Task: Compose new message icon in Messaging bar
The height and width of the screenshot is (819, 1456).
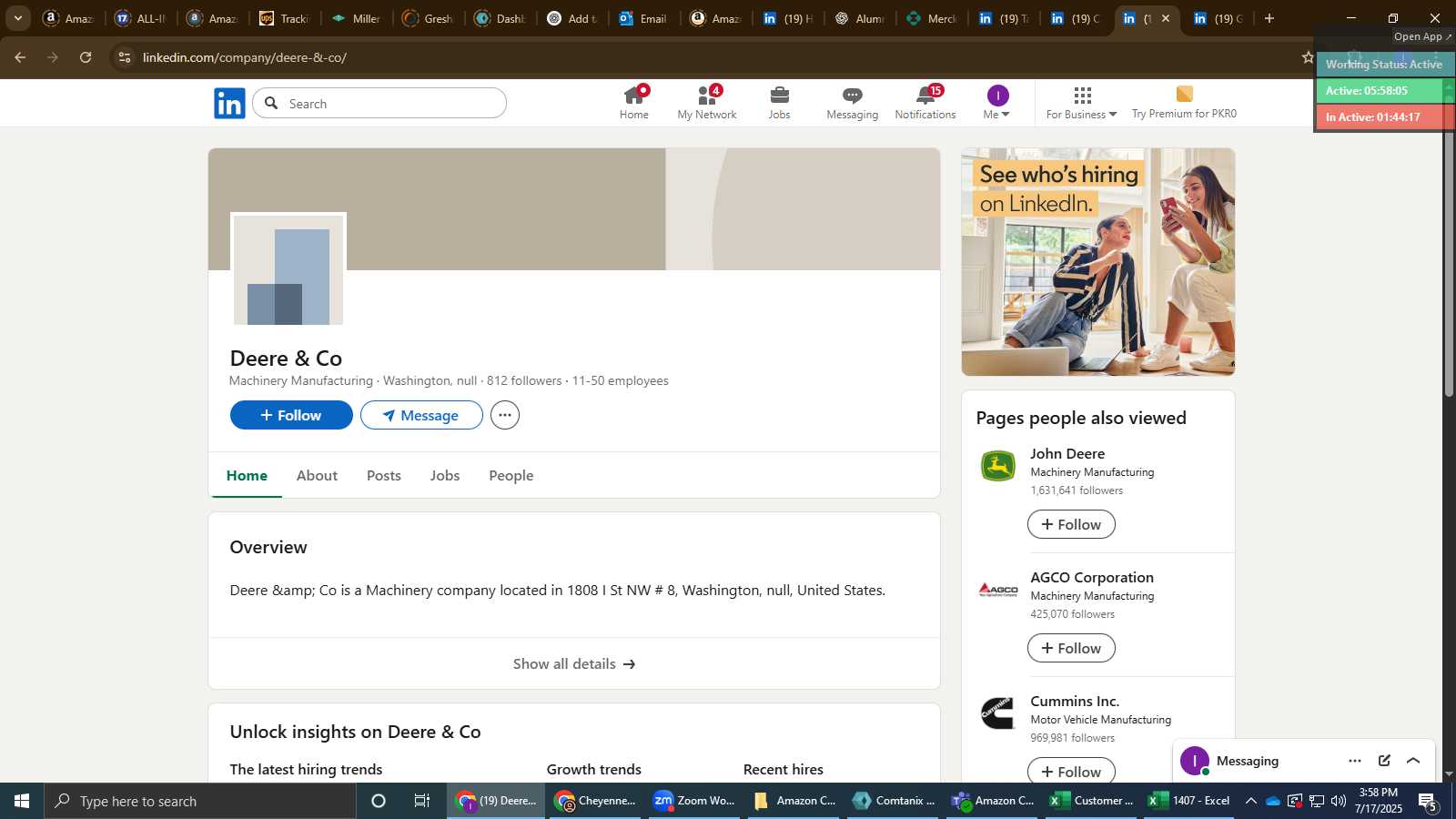Action: pos(1384,761)
